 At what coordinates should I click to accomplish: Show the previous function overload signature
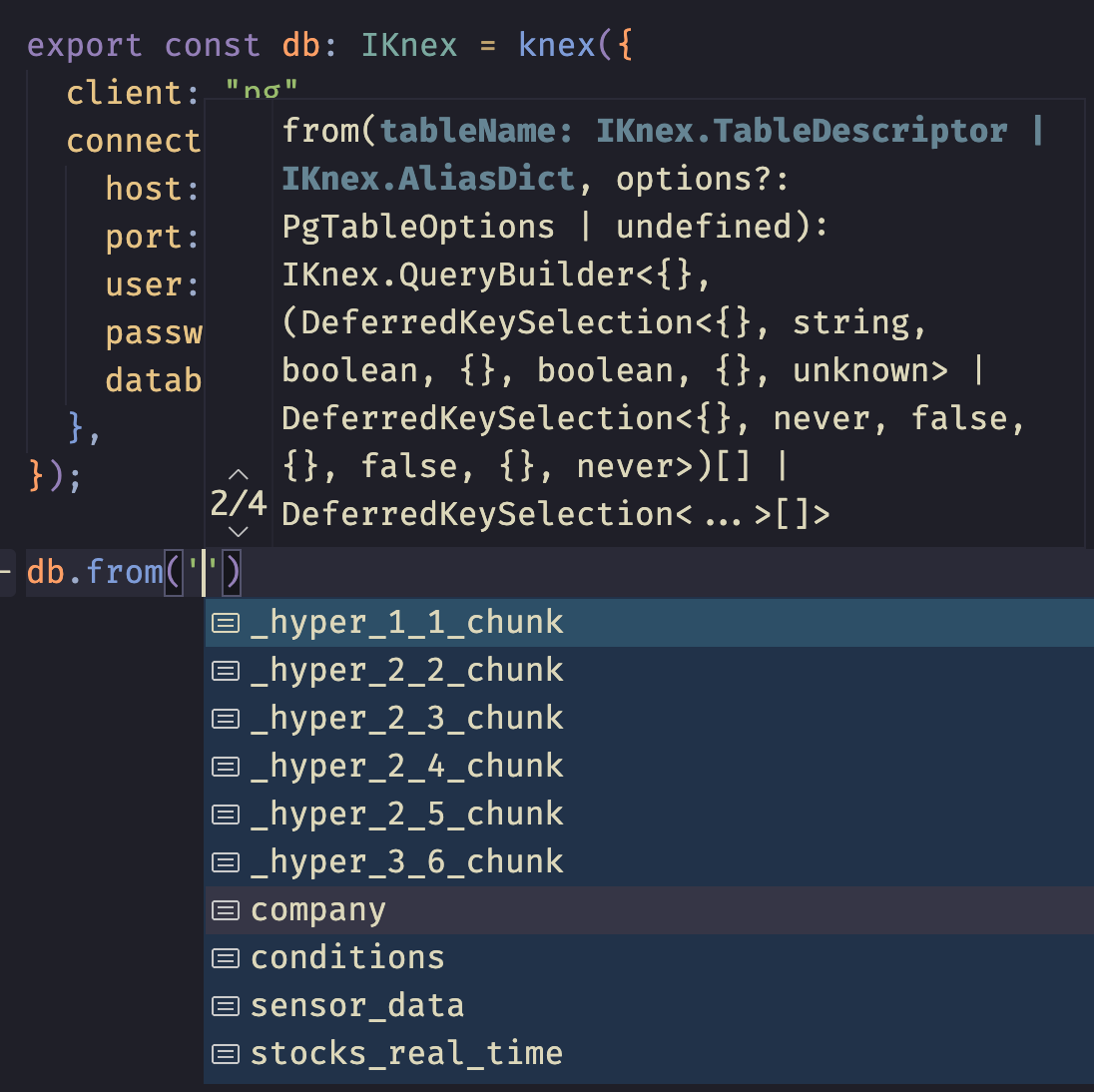tap(238, 472)
